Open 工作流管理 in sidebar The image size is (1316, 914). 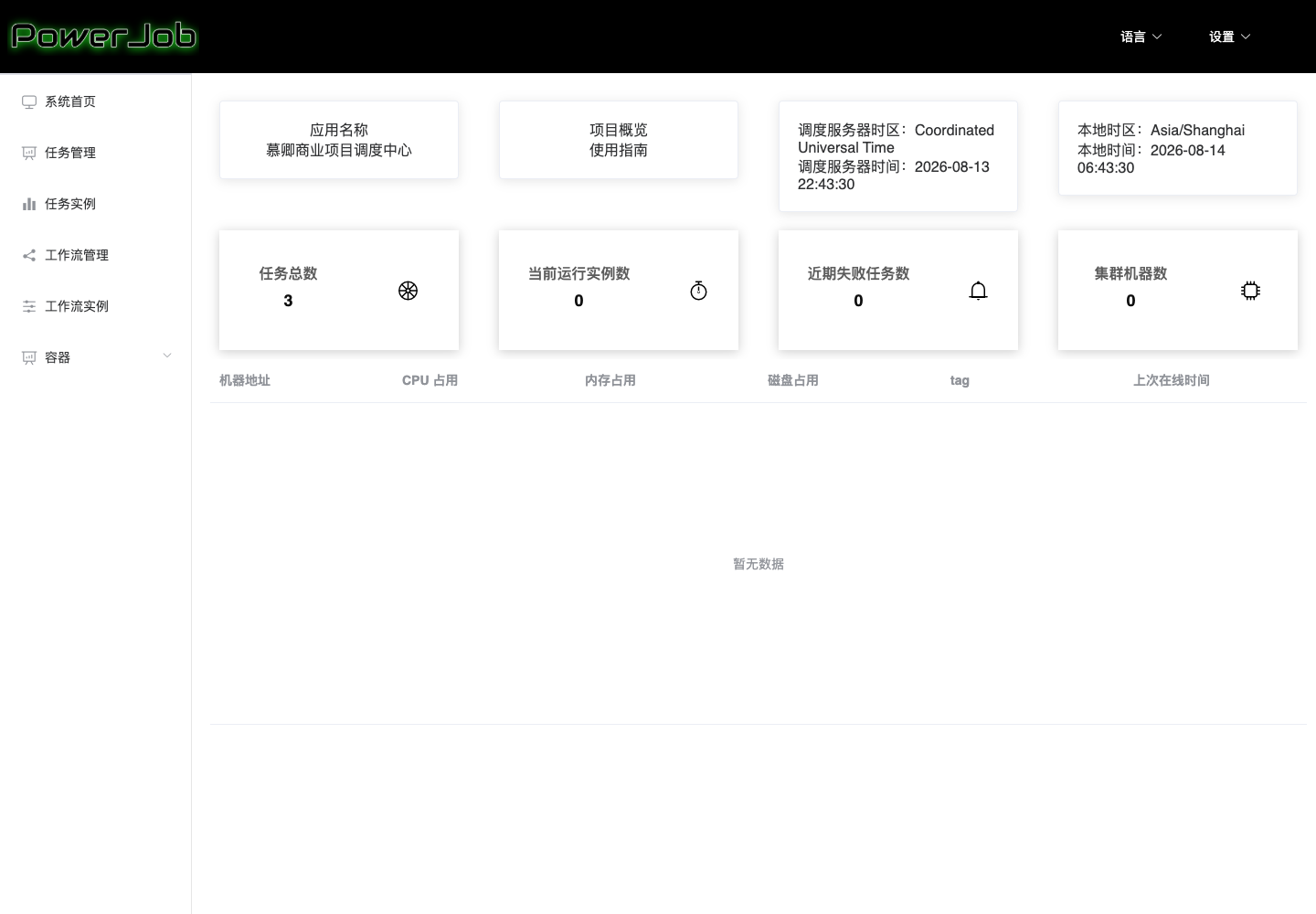(96, 255)
